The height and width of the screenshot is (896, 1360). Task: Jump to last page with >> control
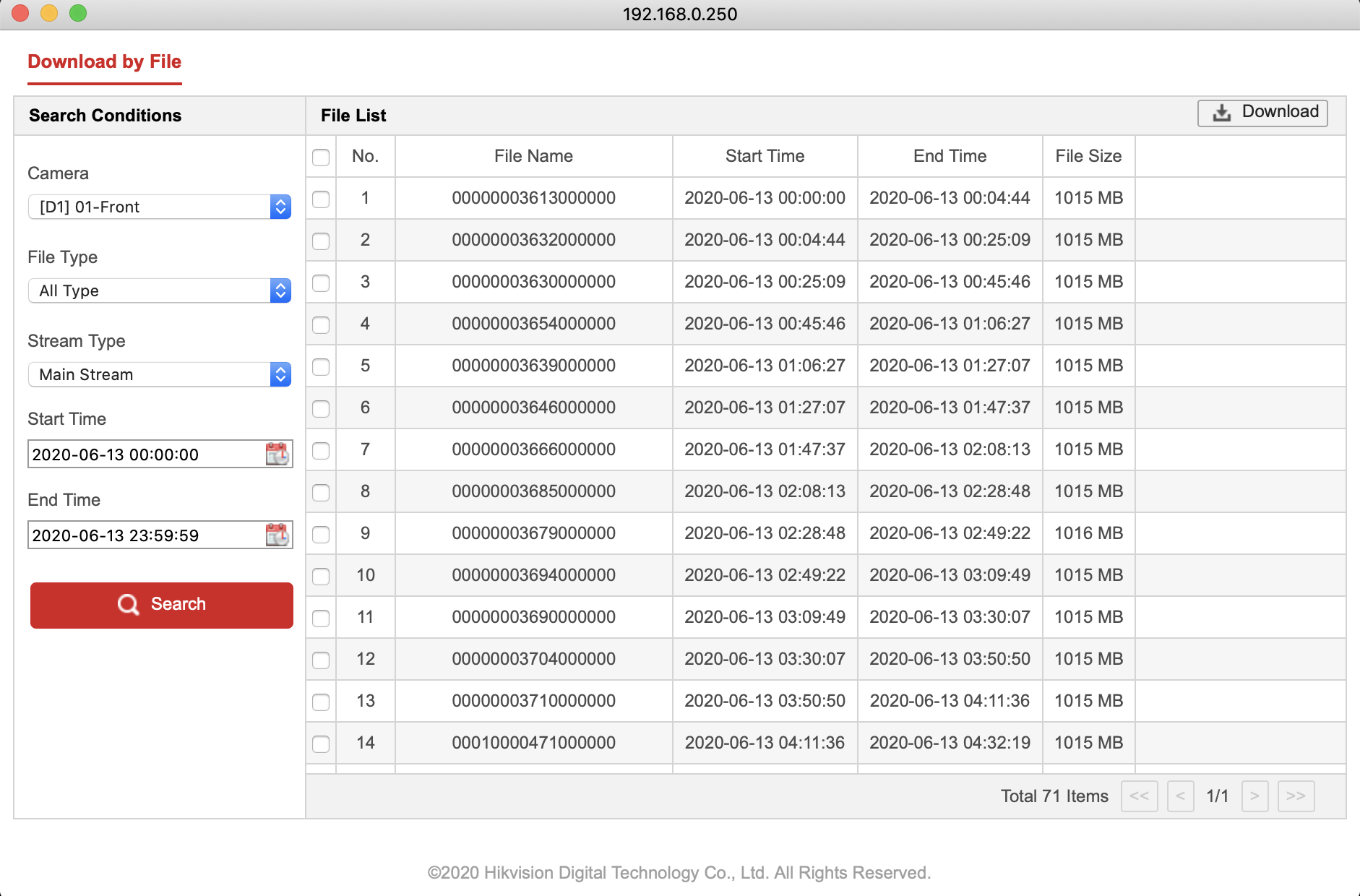click(x=1296, y=796)
